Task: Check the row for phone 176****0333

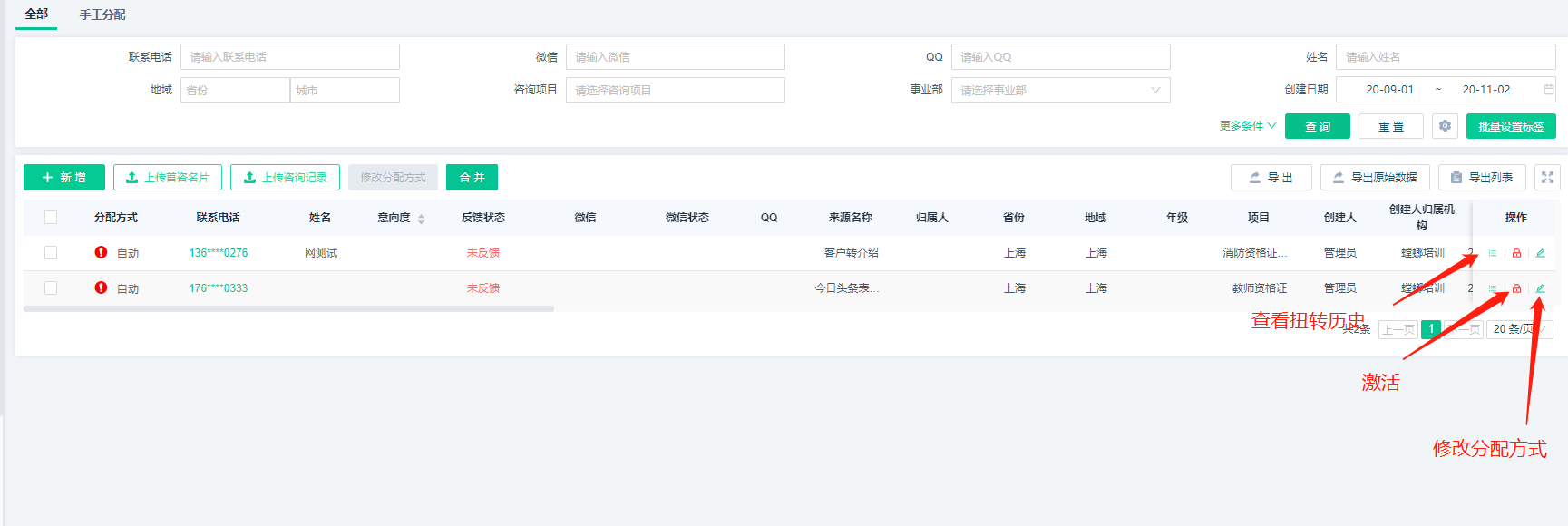Action: [x=51, y=288]
